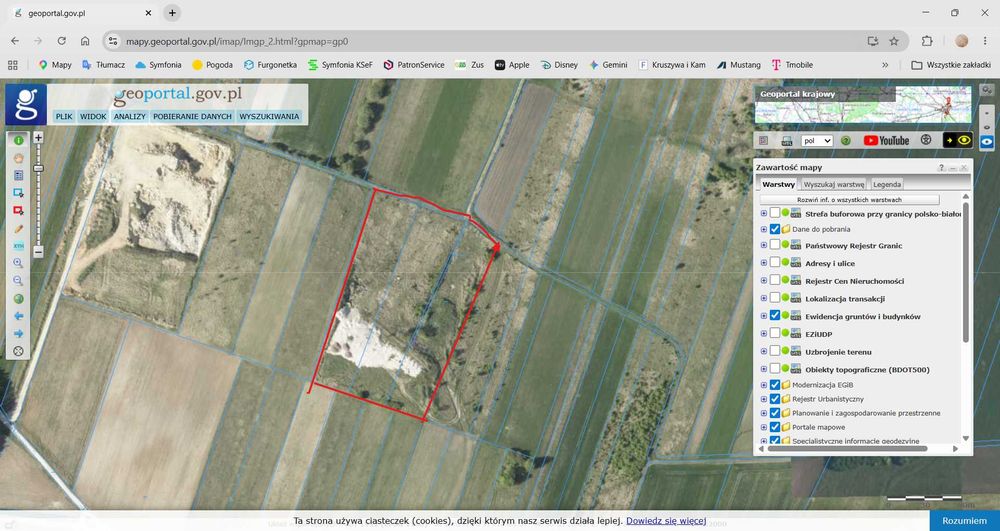Screen dimensions: 1000x531
Task: Choose the pencil drawing tool
Action: [18, 228]
